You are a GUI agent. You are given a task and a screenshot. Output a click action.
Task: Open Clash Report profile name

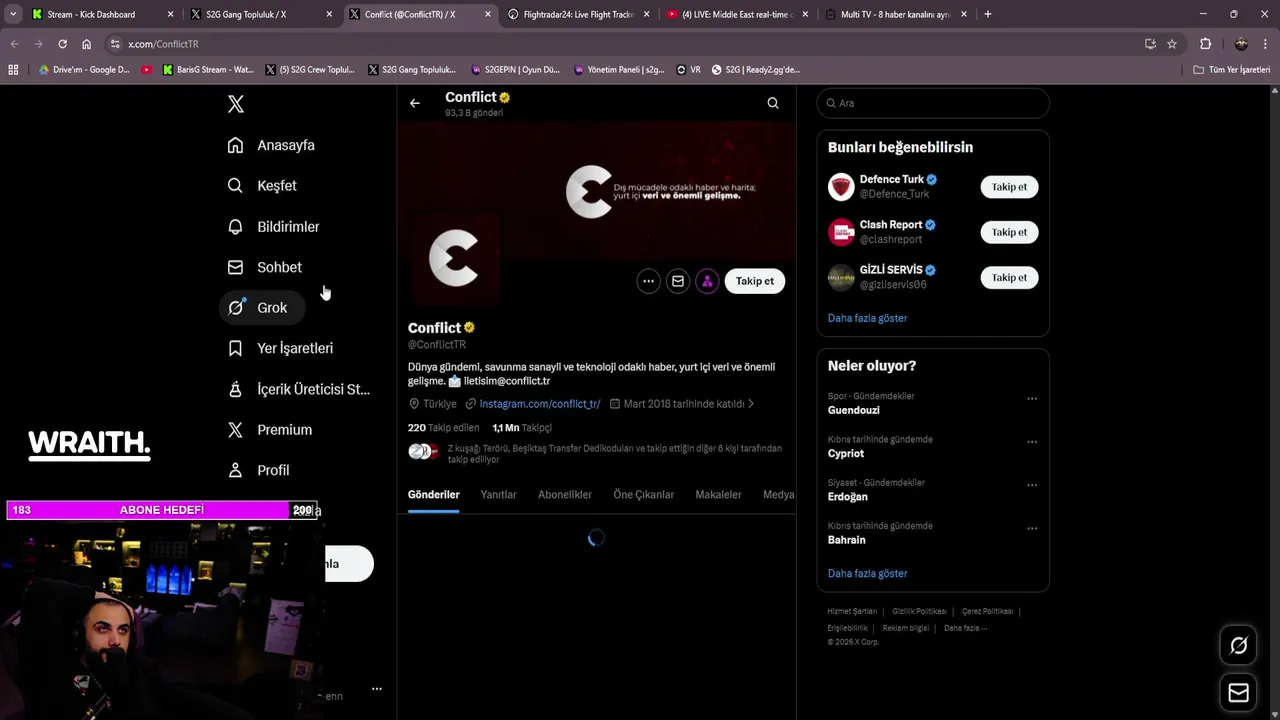891,225
